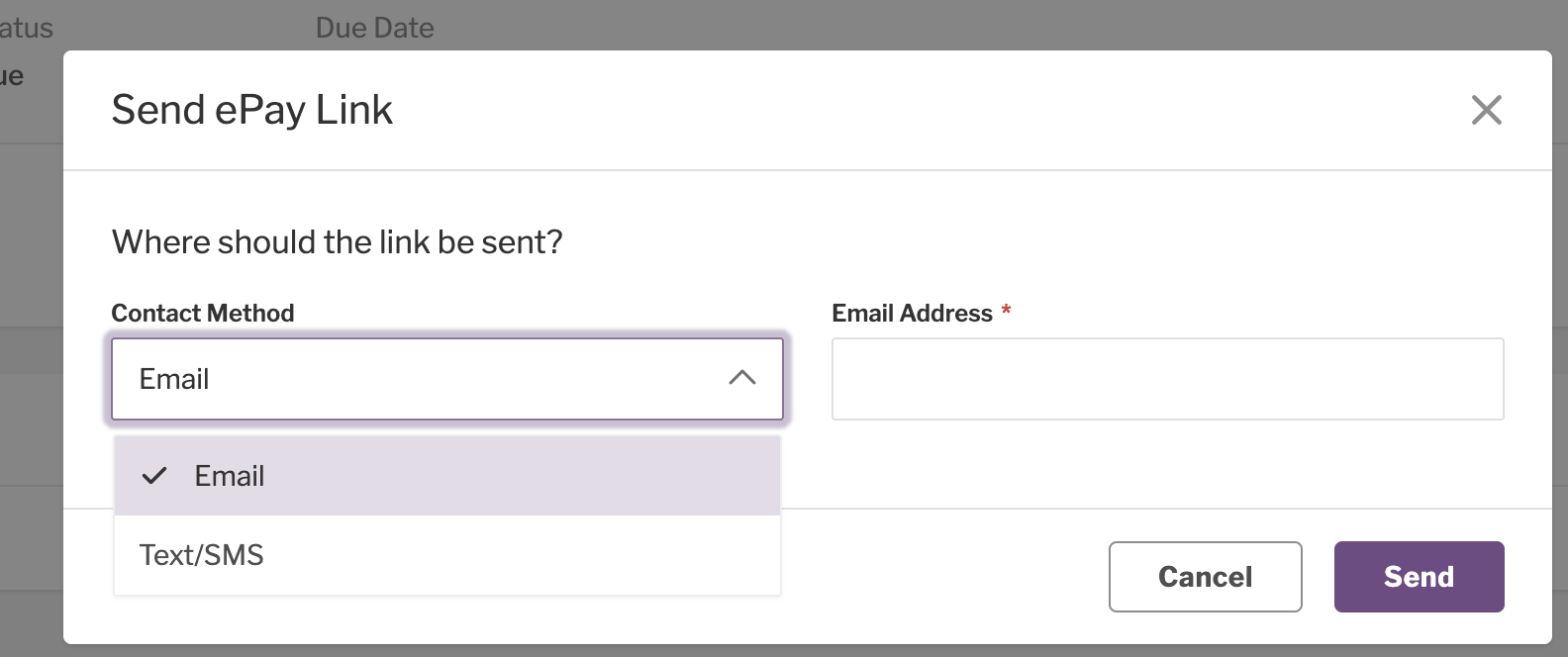
Task: Click the selected Email value in the combo box
Action: pyautogui.click(x=174, y=379)
